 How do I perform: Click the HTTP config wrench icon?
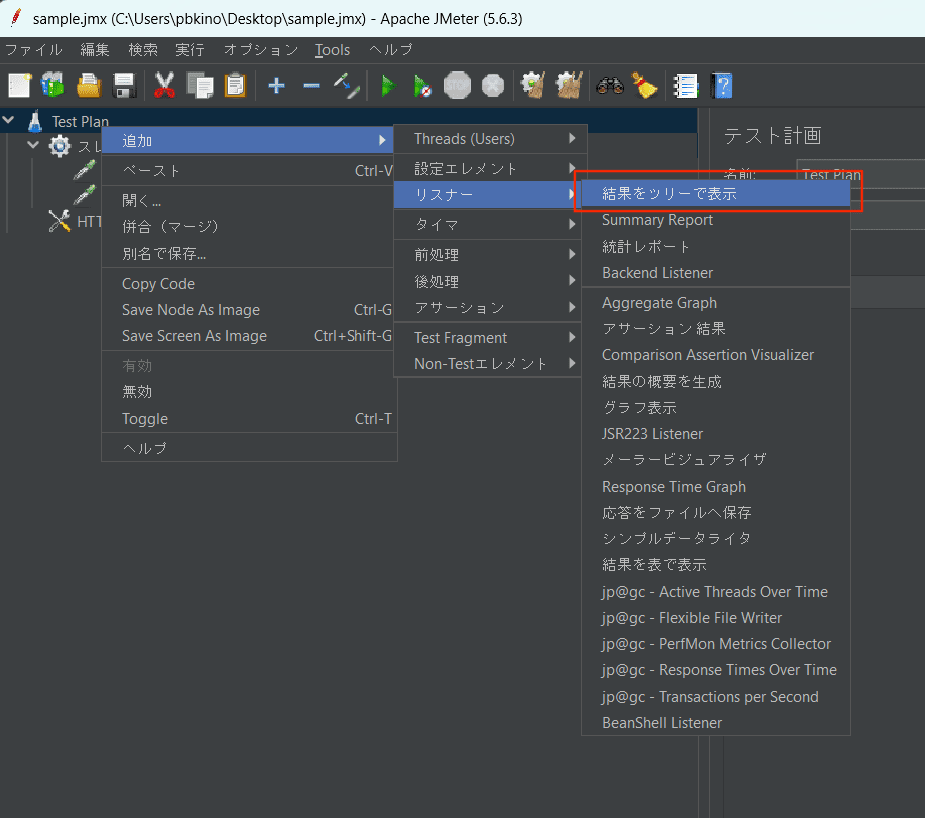pos(59,221)
